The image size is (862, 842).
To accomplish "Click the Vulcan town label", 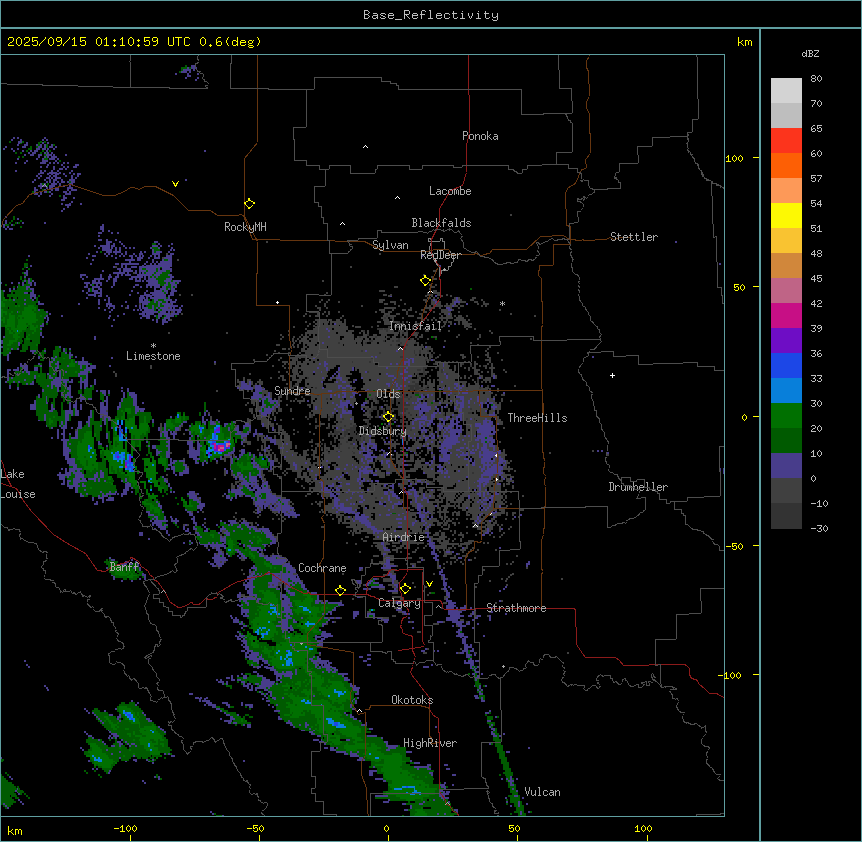I will 542,792.
